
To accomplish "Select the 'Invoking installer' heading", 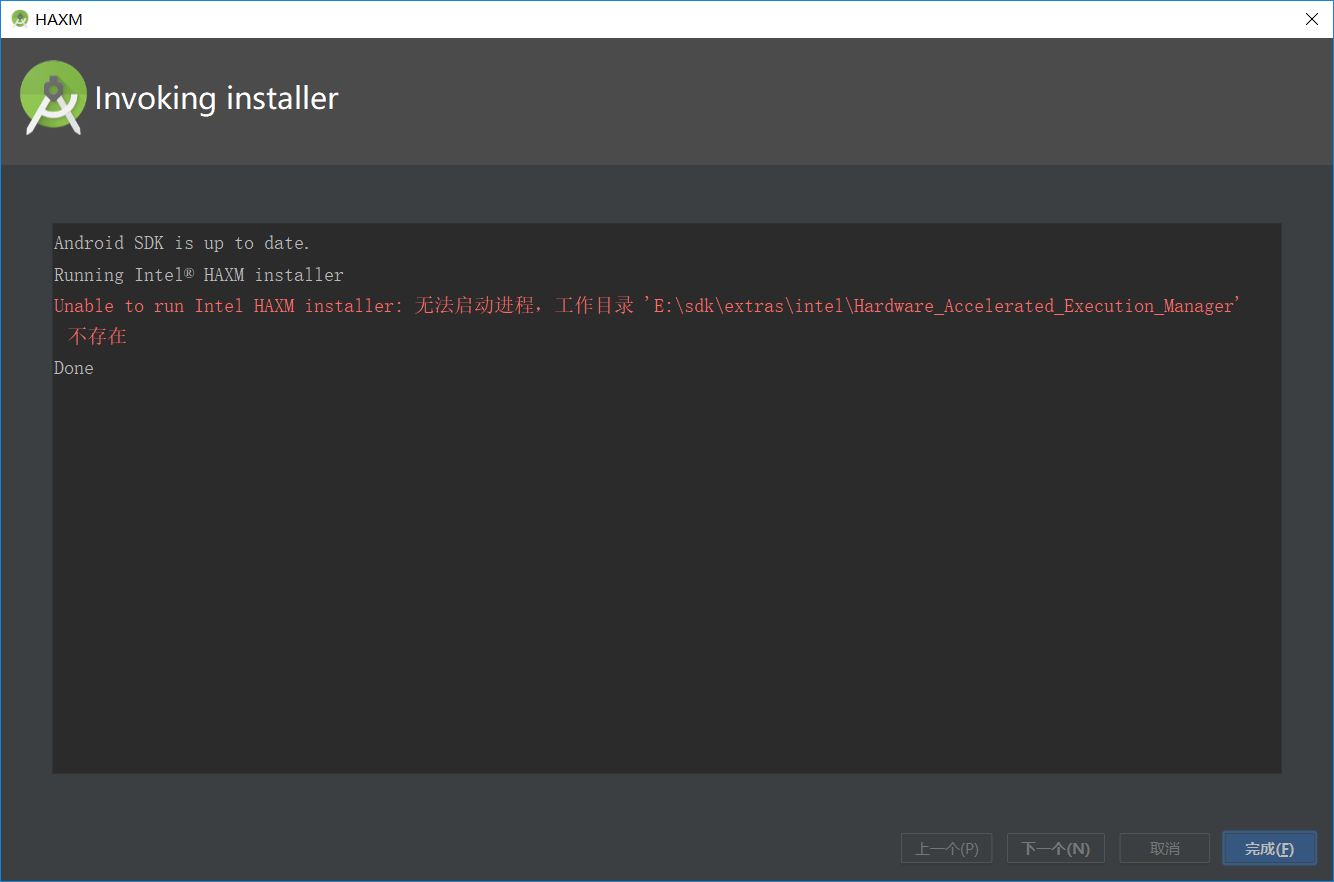I will [216, 98].
